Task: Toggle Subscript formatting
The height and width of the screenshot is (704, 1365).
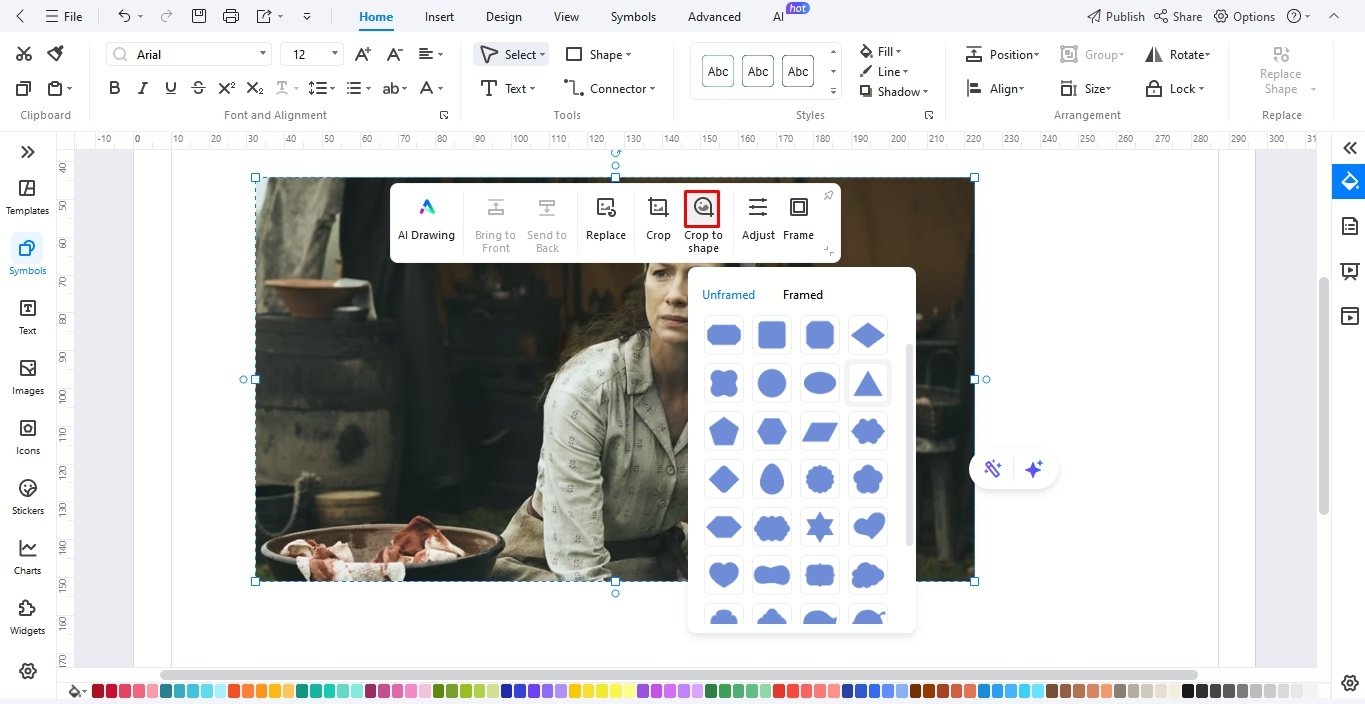Action: pyautogui.click(x=255, y=88)
